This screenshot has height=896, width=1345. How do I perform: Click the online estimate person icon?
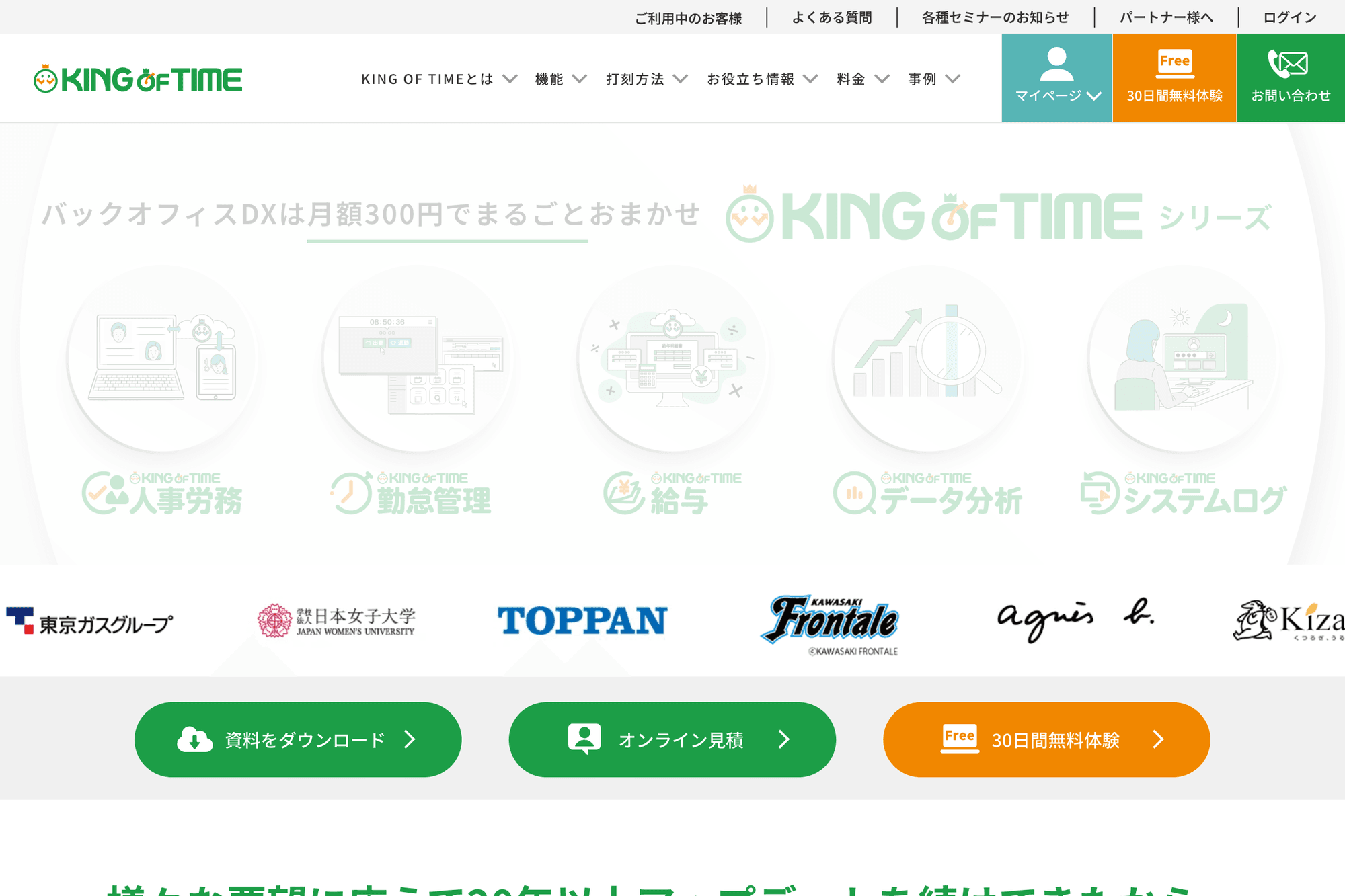584,739
